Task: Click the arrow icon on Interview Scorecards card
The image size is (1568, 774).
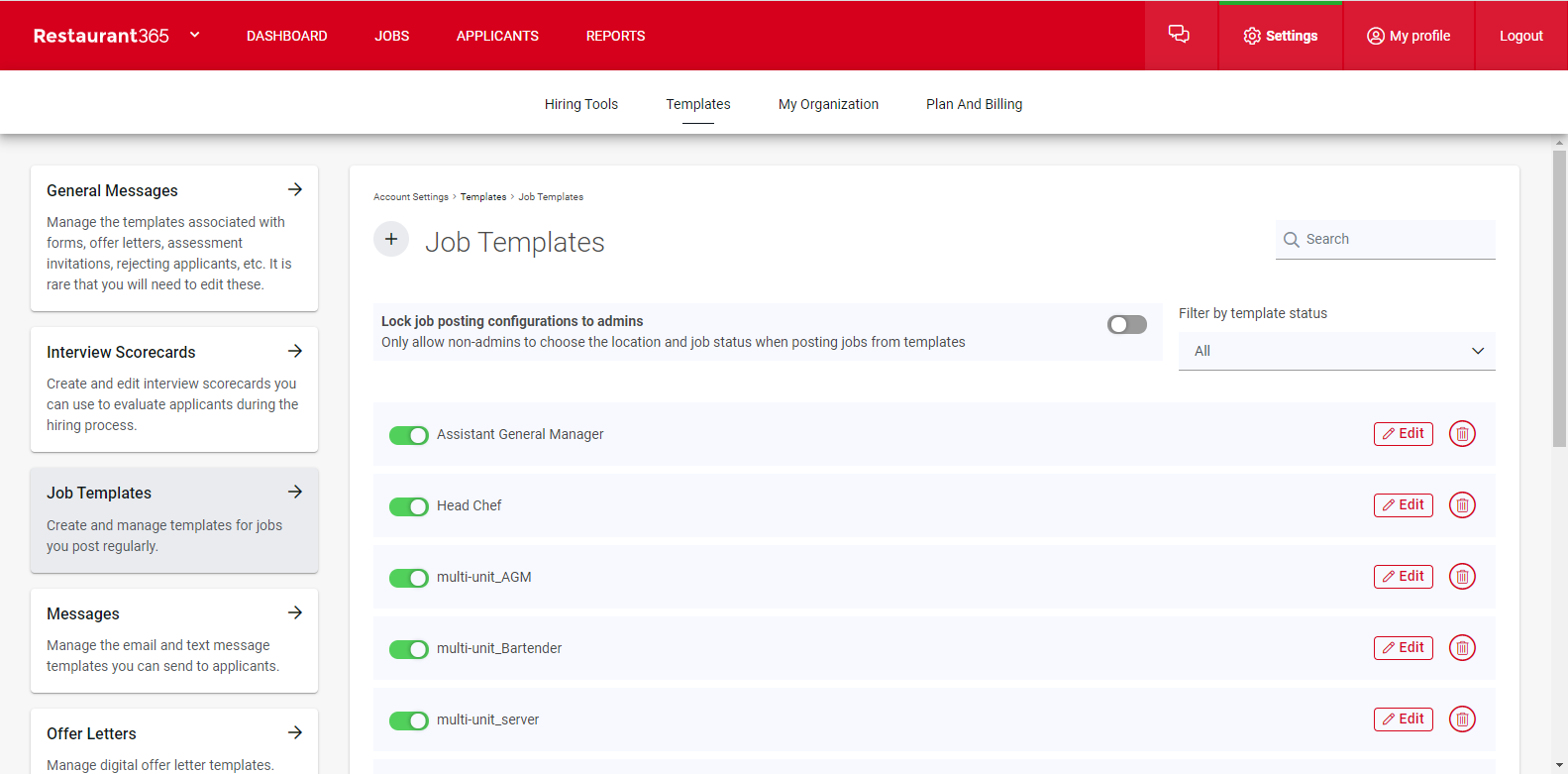Action: click(295, 351)
